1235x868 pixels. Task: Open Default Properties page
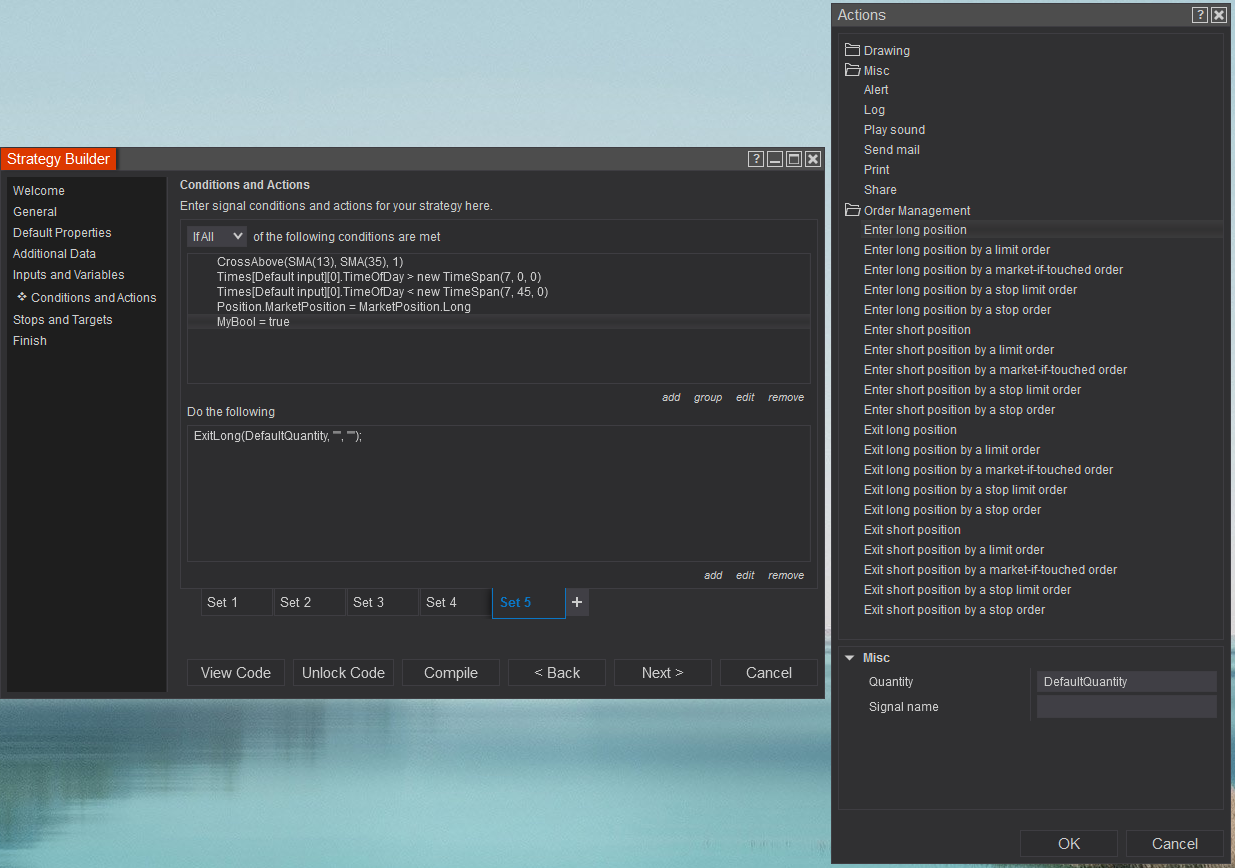[62, 233]
